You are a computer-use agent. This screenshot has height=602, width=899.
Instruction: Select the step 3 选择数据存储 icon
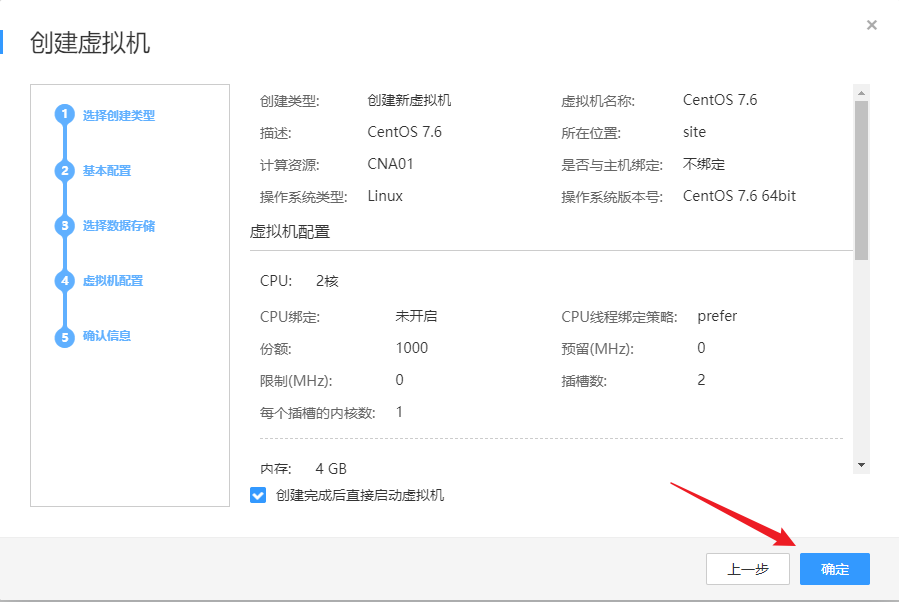[x=64, y=226]
